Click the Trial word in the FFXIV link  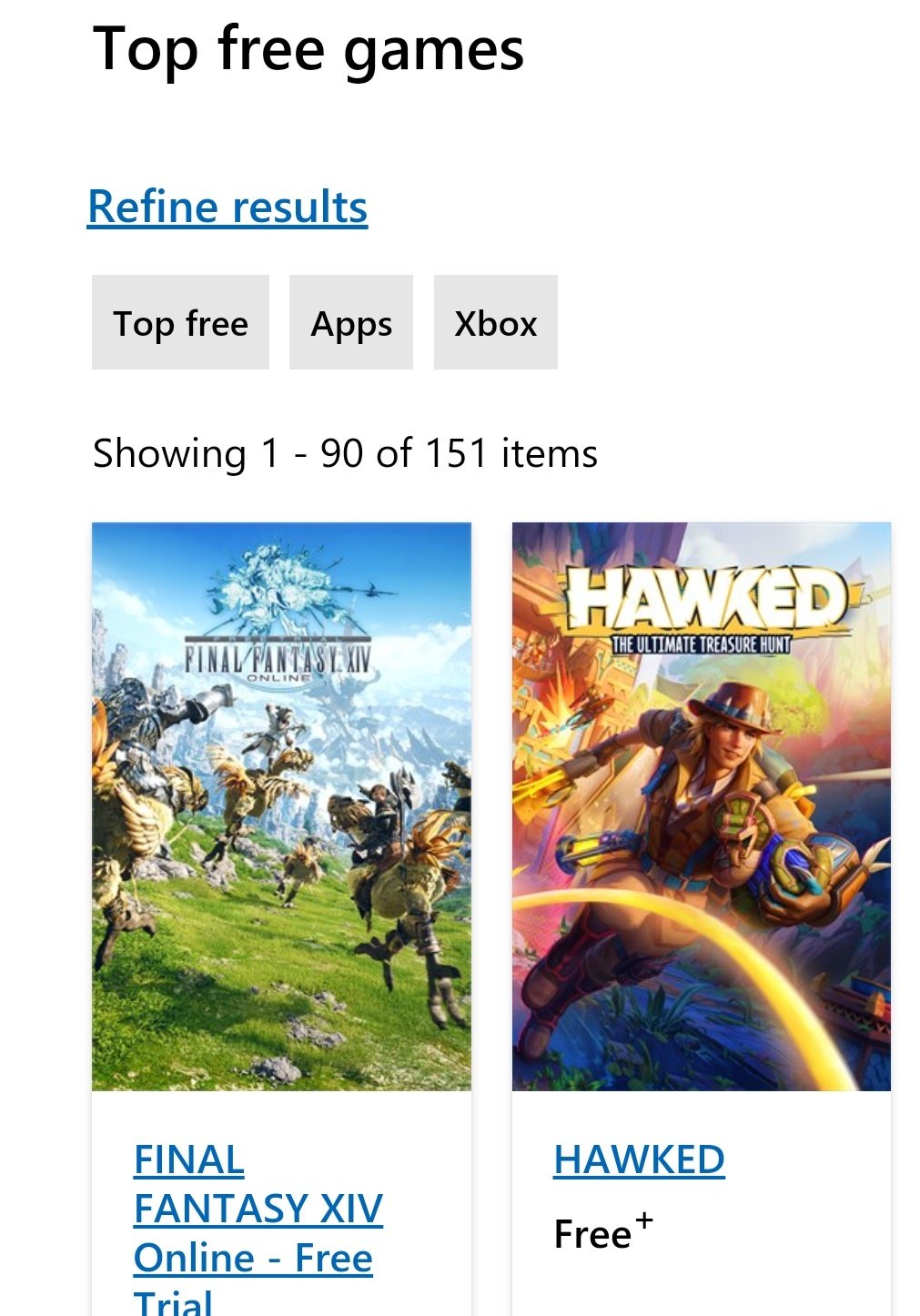173,1303
